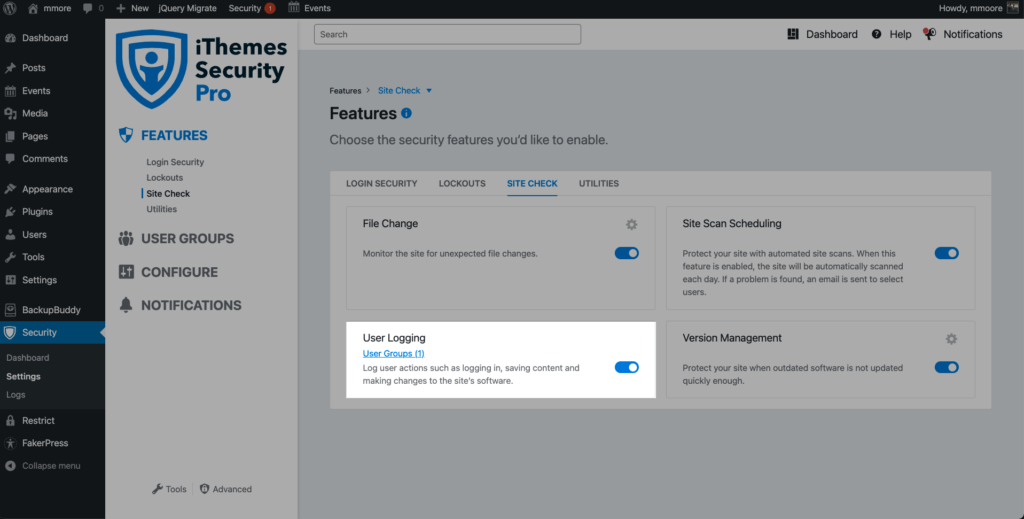Image resolution: width=1024 pixels, height=519 pixels.
Task: Open Dashboard under Security submenu
Action: [x=27, y=358]
